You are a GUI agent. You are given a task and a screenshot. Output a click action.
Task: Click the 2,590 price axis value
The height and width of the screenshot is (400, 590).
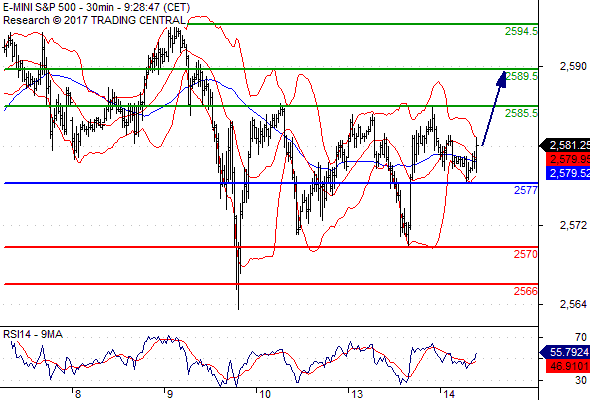(x=573, y=67)
